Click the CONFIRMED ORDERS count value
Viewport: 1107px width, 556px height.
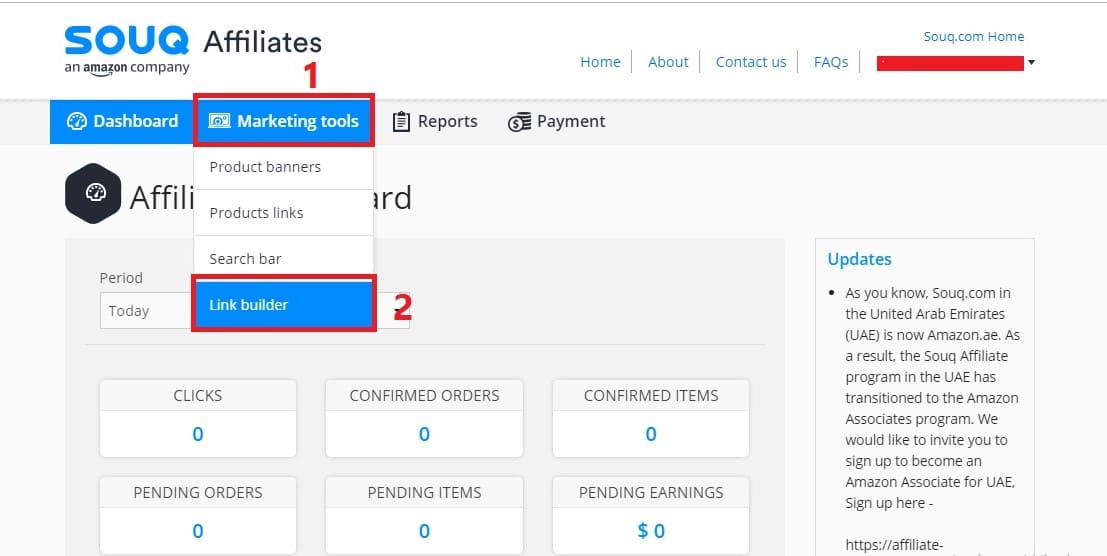pos(424,434)
